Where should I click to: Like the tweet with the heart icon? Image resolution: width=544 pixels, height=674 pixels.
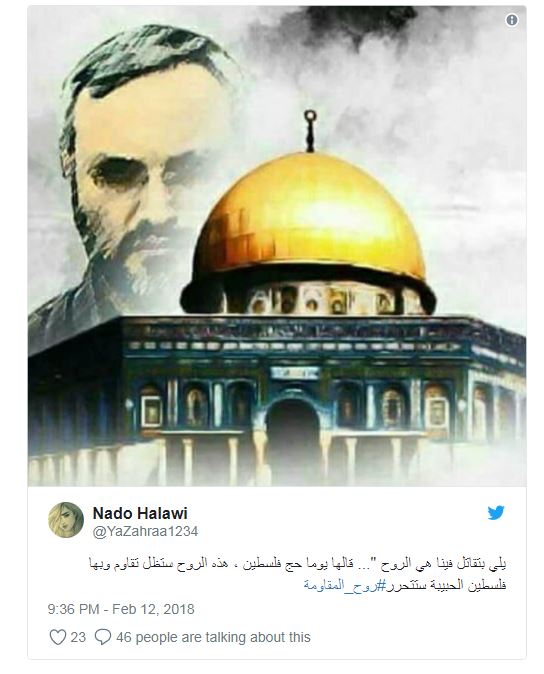(58, 637)
